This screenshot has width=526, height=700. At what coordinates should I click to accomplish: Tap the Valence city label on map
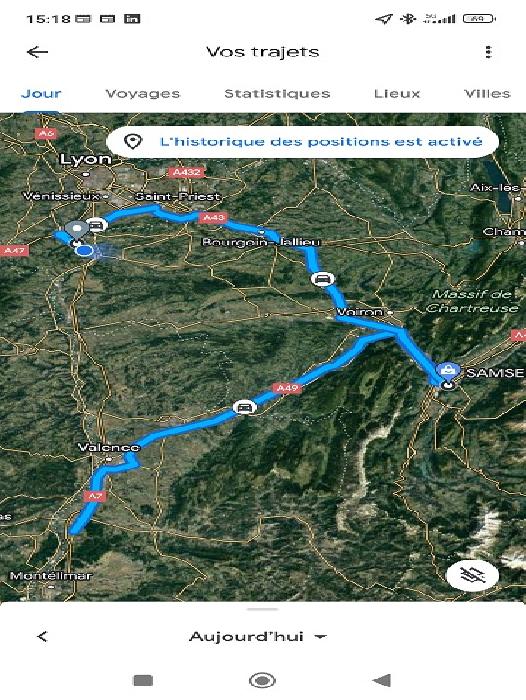(x=109, y=447)
